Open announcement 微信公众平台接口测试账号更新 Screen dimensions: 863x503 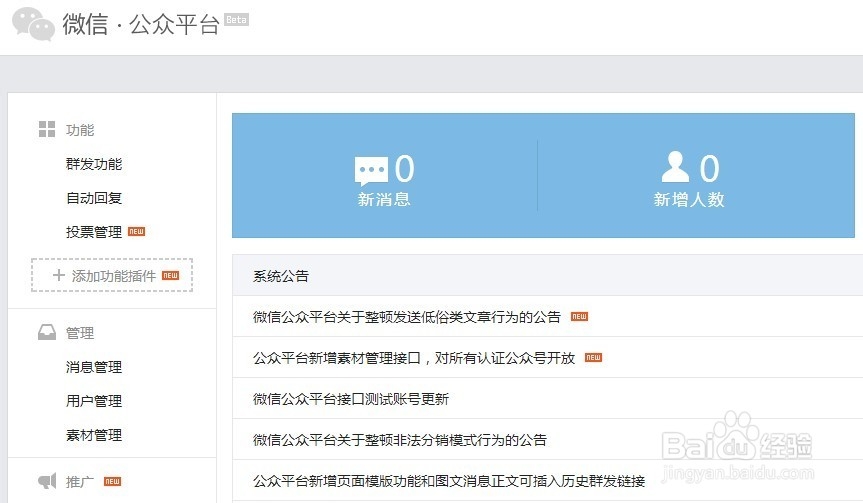click(351, 399)
